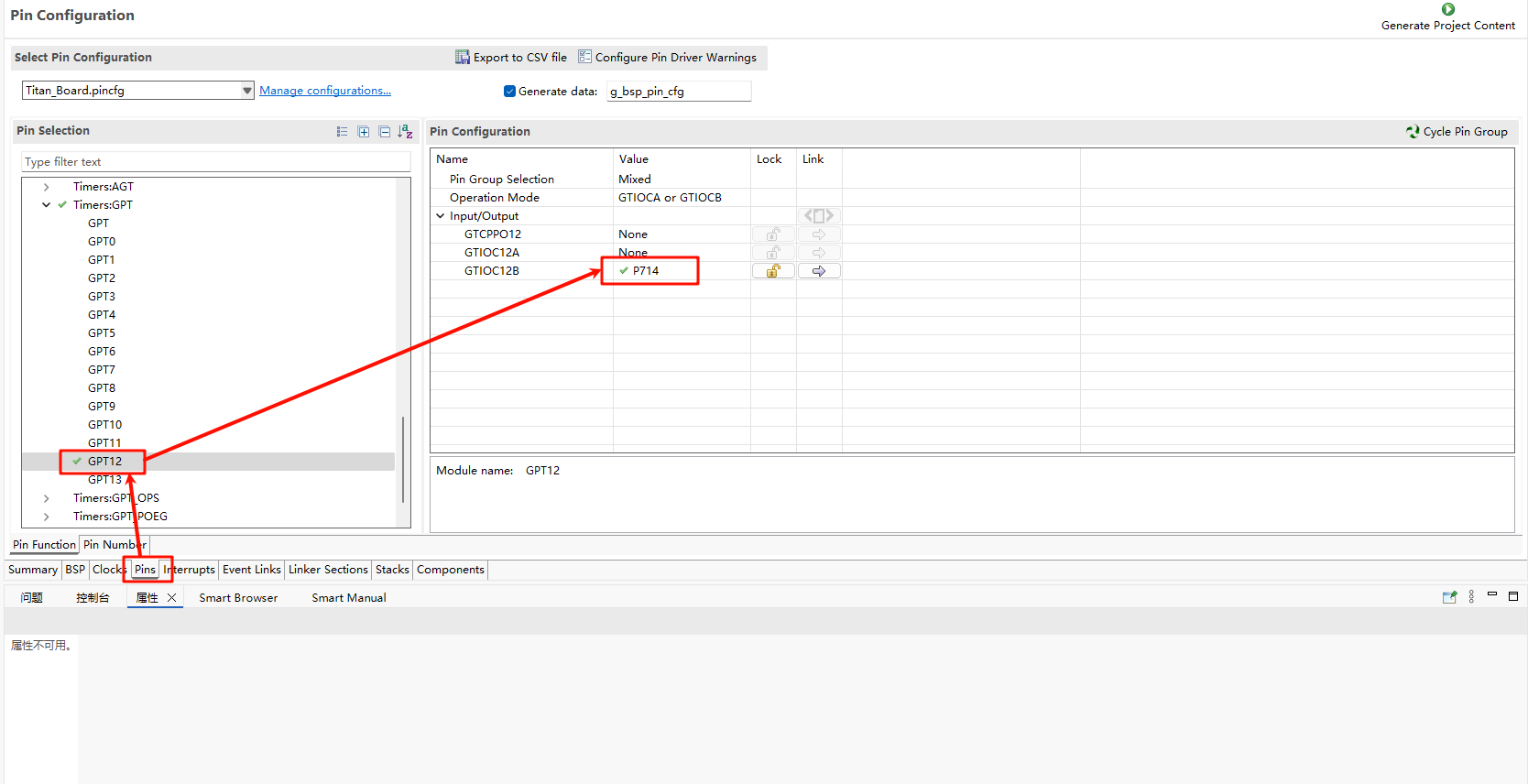This screenshot has height=784, width=1528.
Task: Collapse all nodes in Pin Selection
Action: (385, 132)
